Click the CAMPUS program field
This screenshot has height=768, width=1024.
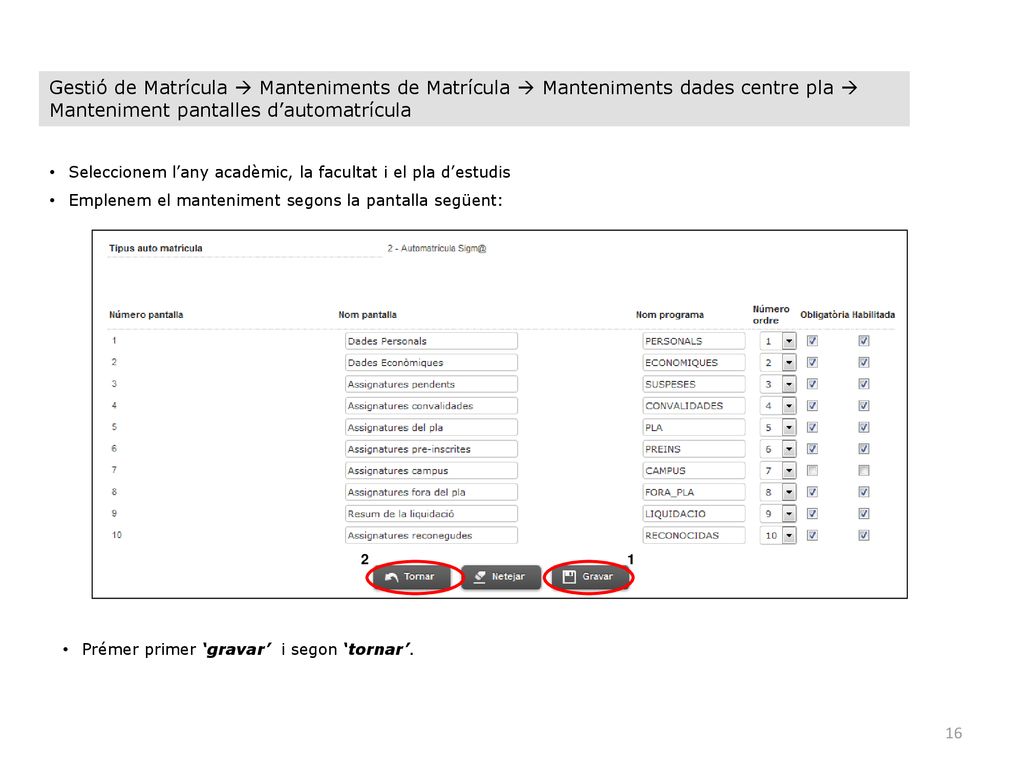pos(694,470)
